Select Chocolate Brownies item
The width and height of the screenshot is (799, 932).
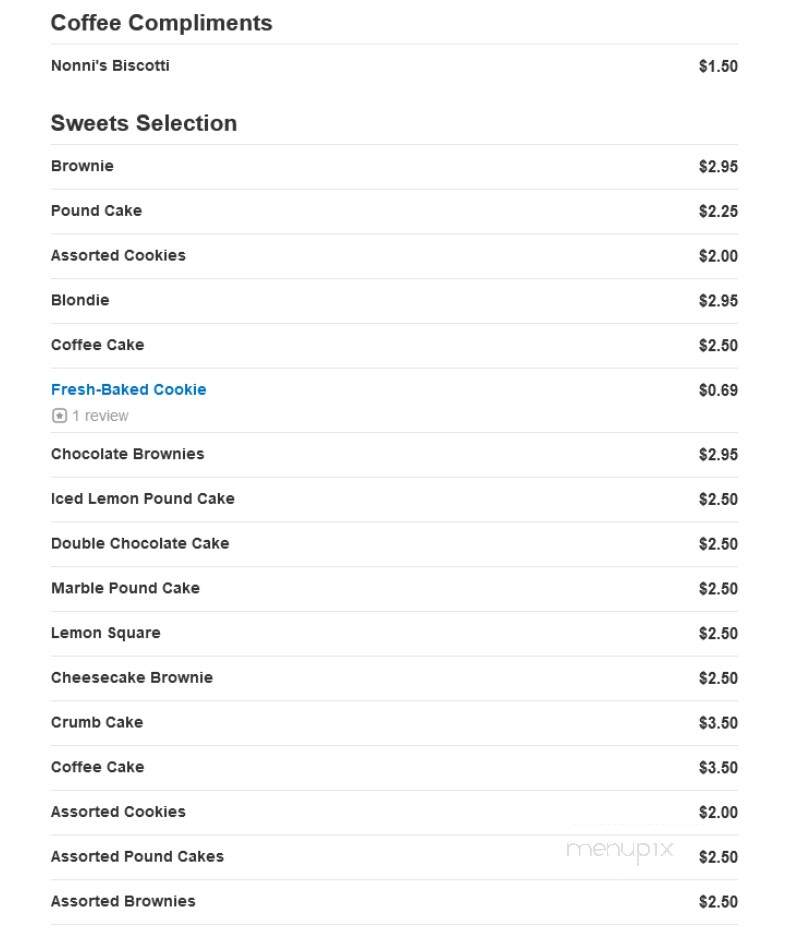[x=127, y=454]
